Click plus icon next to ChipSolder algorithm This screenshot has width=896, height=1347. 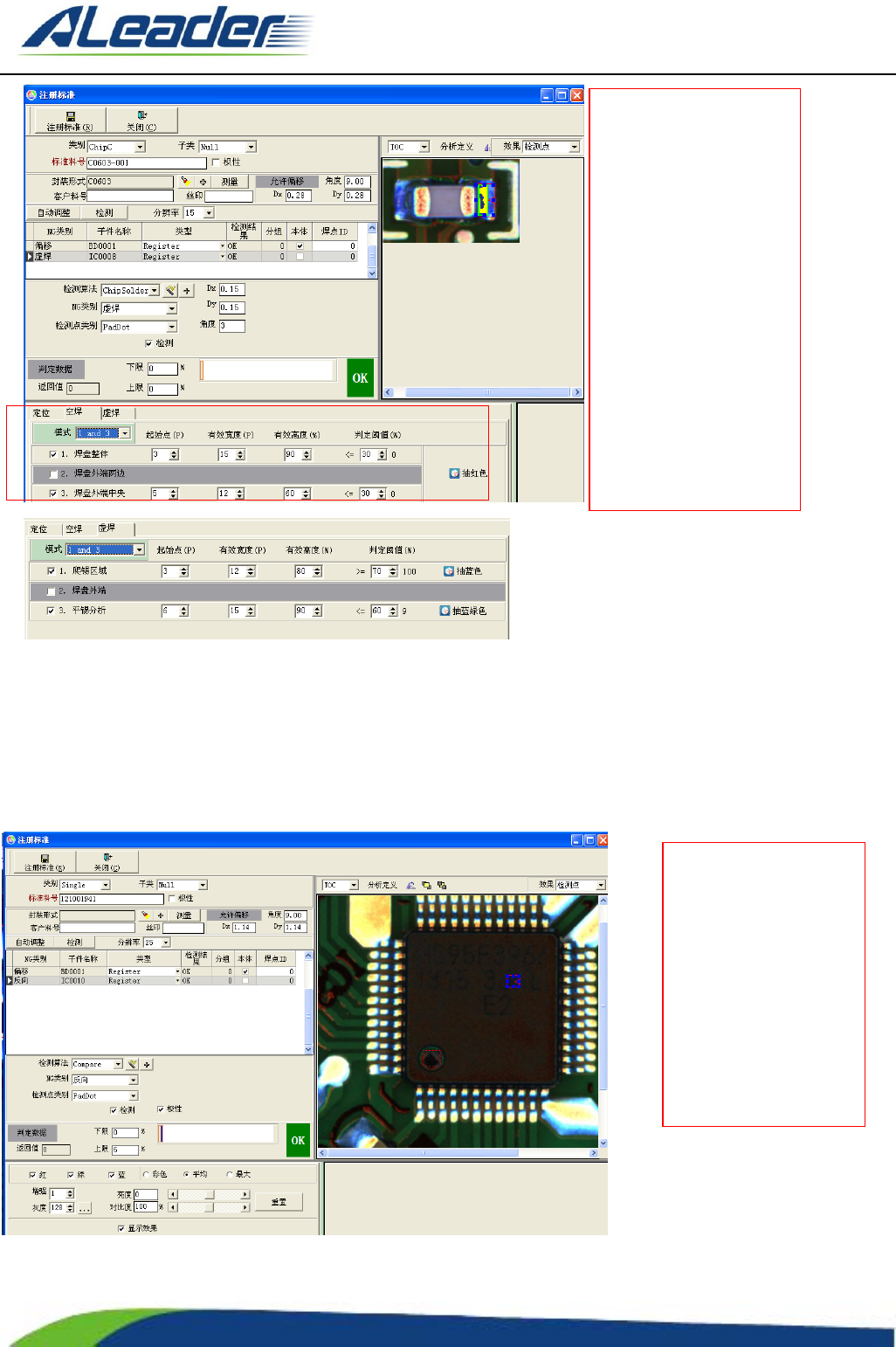[x=187, y=290]
